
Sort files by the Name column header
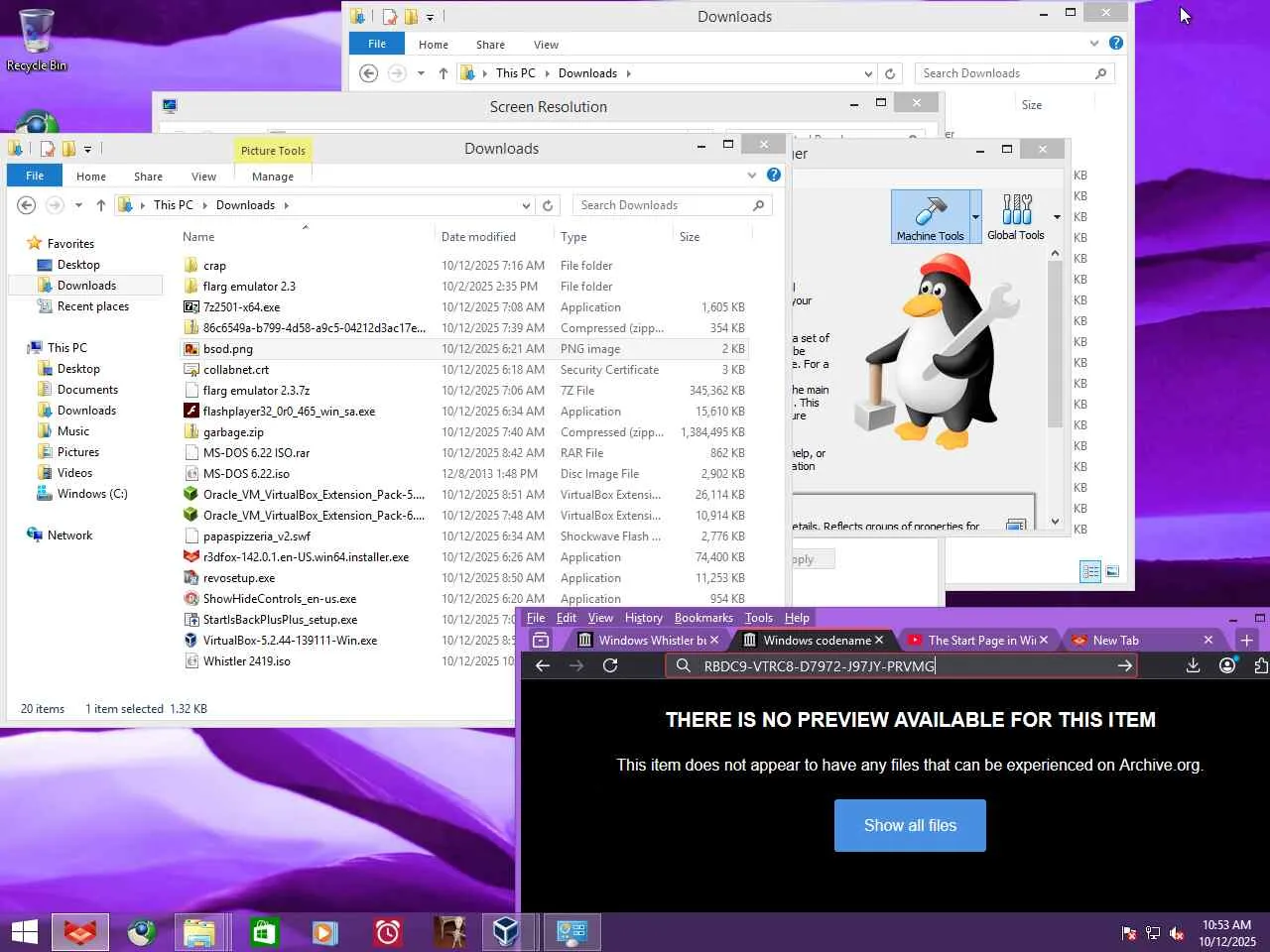click(x=198, y=237)
